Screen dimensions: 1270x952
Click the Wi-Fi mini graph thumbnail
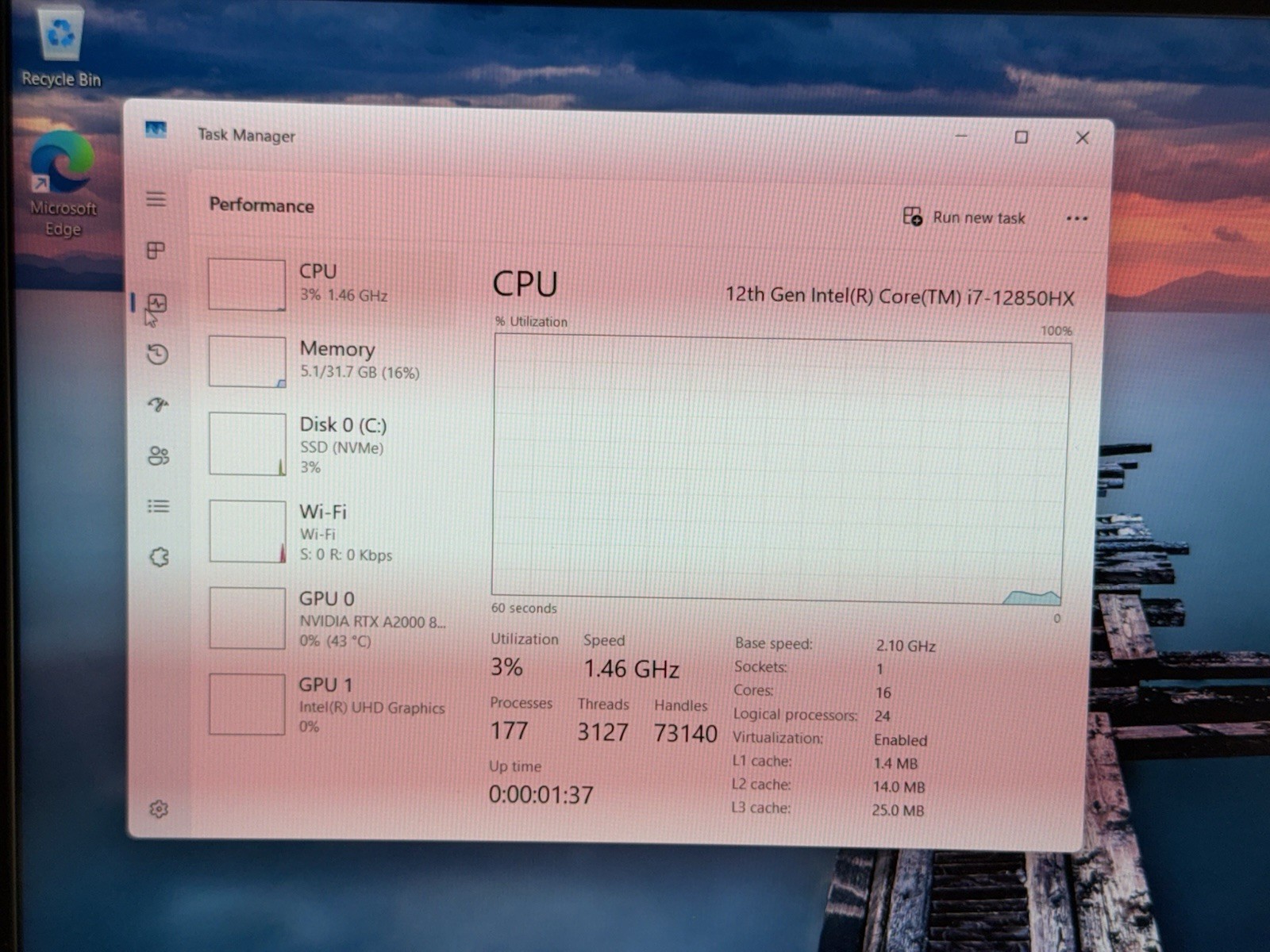tap(248, 532)
